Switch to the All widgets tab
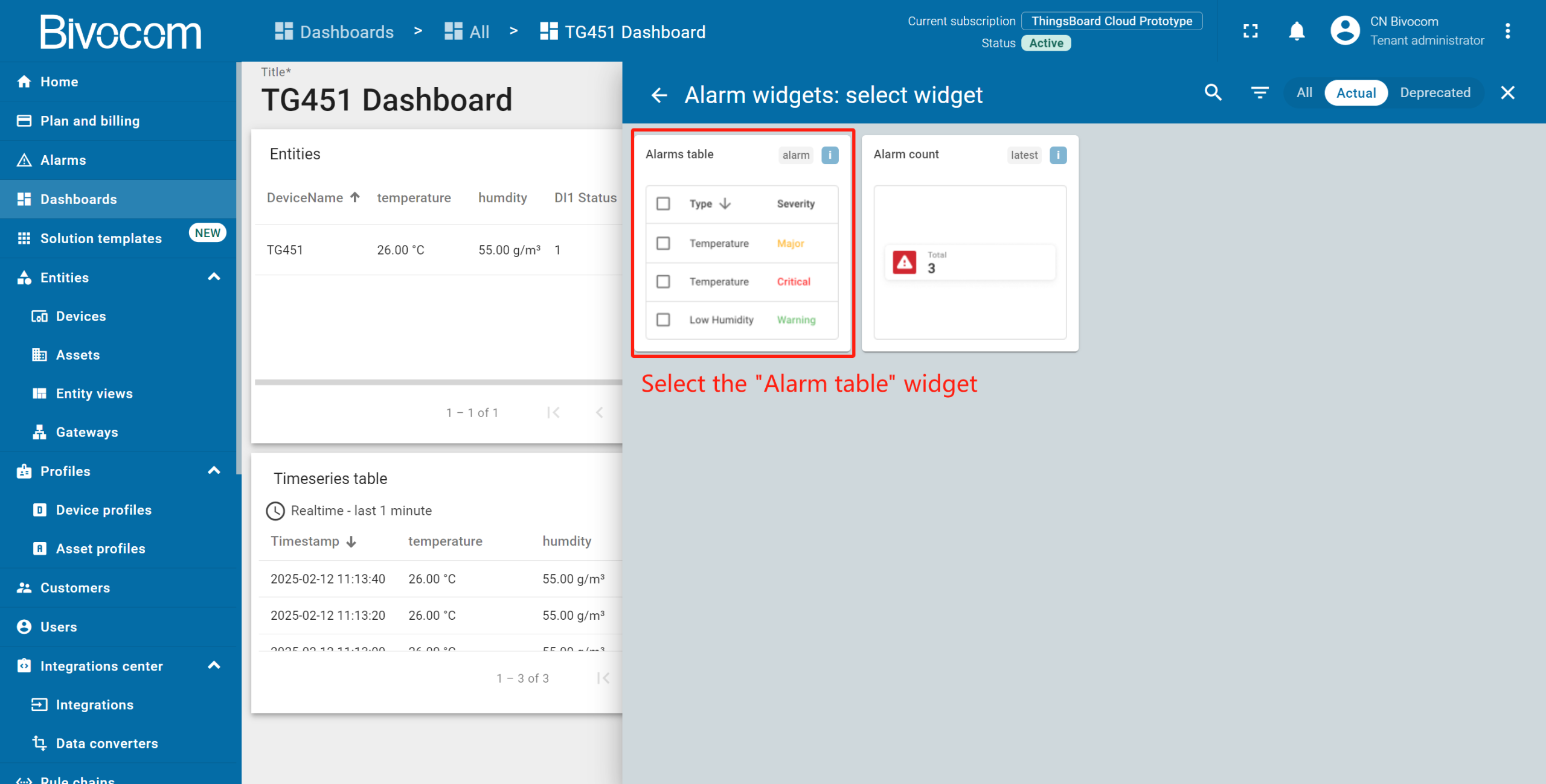 pos(1304,93)
